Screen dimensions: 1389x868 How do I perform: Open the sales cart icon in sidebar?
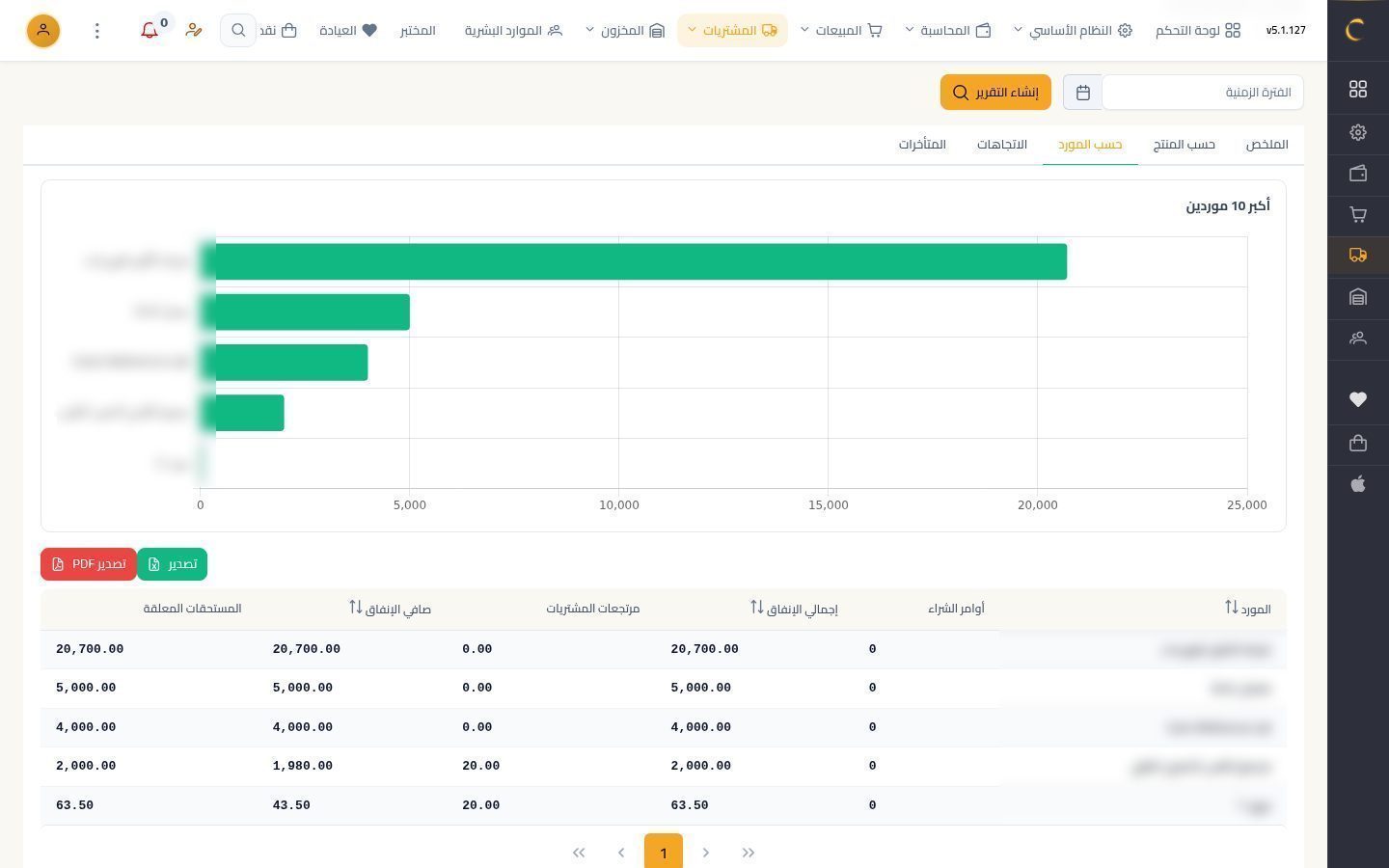tap(1358, 214)
